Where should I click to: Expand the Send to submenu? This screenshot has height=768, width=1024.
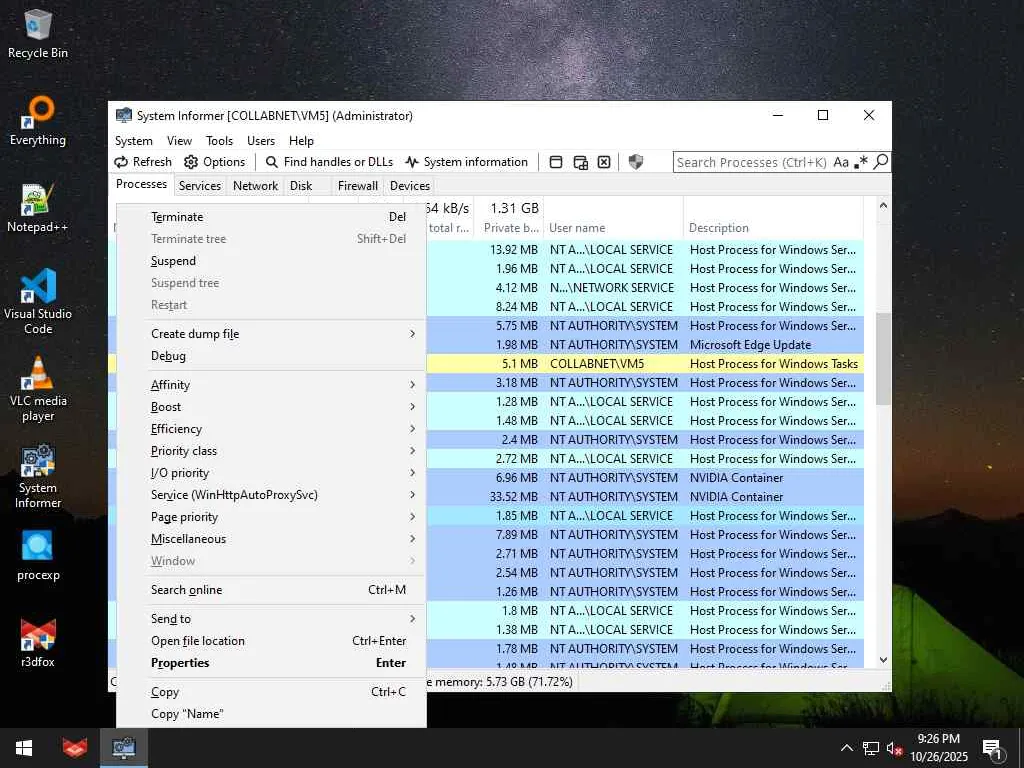click(x=272, y=618)
